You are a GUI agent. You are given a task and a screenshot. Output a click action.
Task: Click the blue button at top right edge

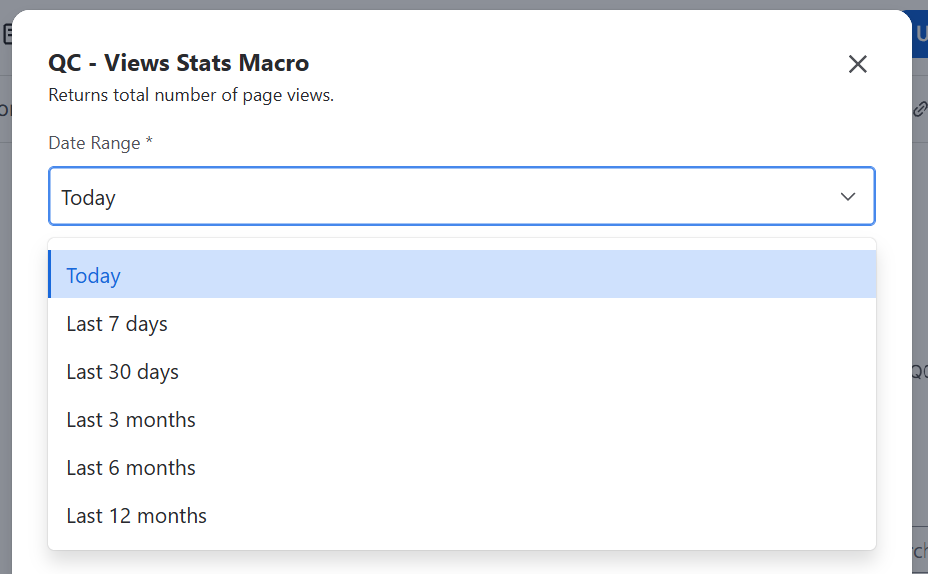(x=920, y=34)
